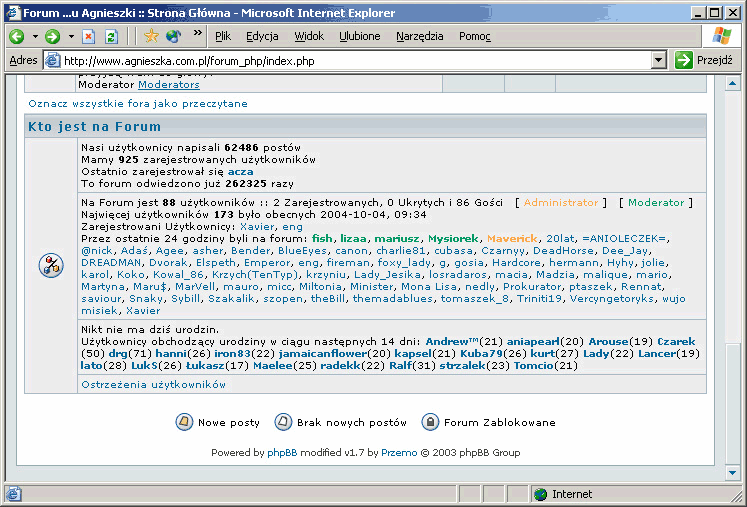Screen dimensions: 747x507
Task: Open the newest member acza profile
Action: [241, 172]
